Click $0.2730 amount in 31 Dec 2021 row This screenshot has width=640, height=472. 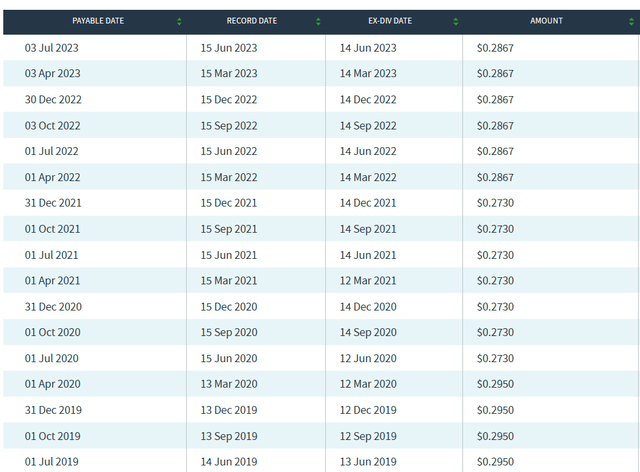pos(495,203)
